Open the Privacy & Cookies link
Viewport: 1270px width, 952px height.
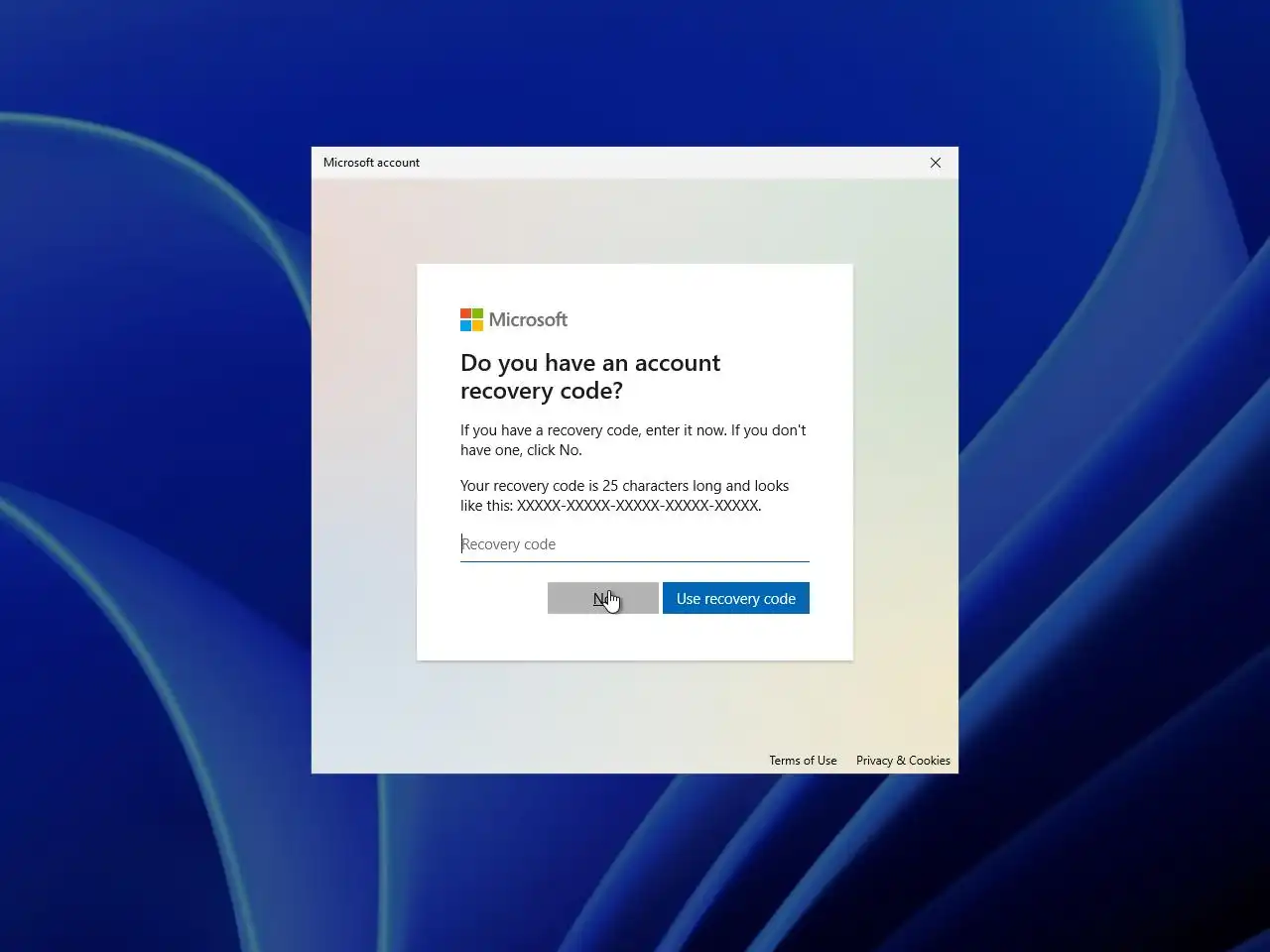pyautogui.click(x=903, y=761)
